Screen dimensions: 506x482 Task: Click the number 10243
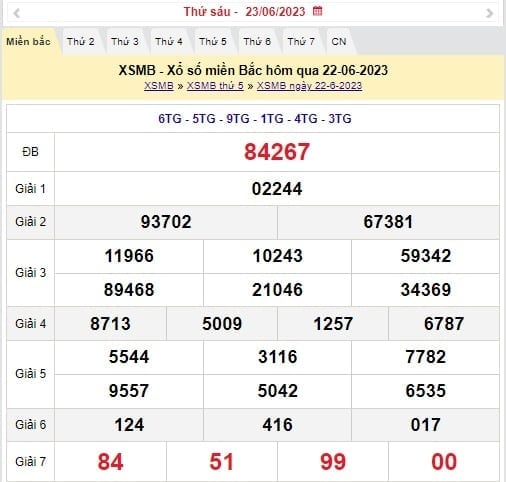(x=277, y=256)
